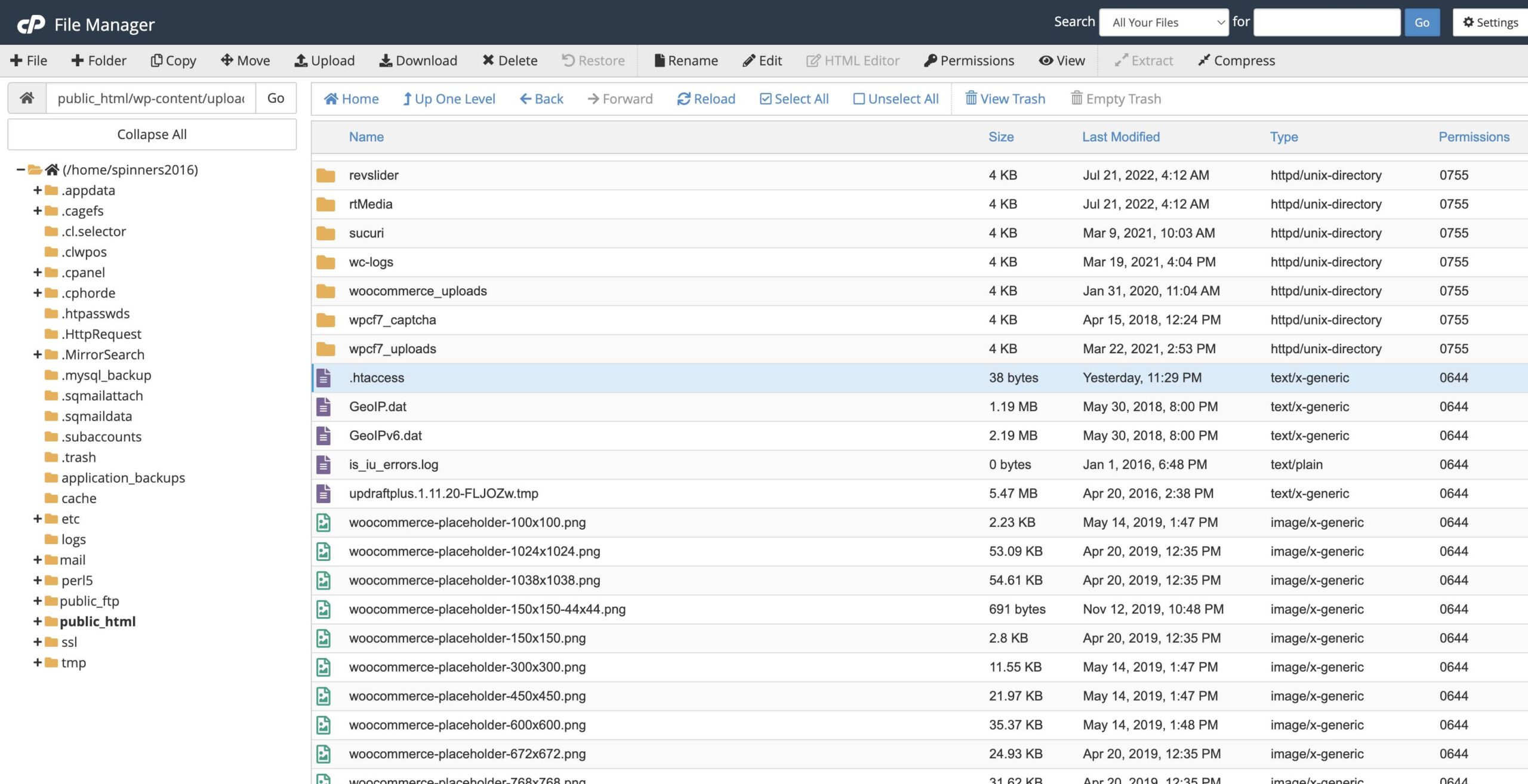Image resolution: width=1528 pixels, height=784 pixels.
Task: Click the wpcf7_captcha folder icon
Action: (325, 320)
